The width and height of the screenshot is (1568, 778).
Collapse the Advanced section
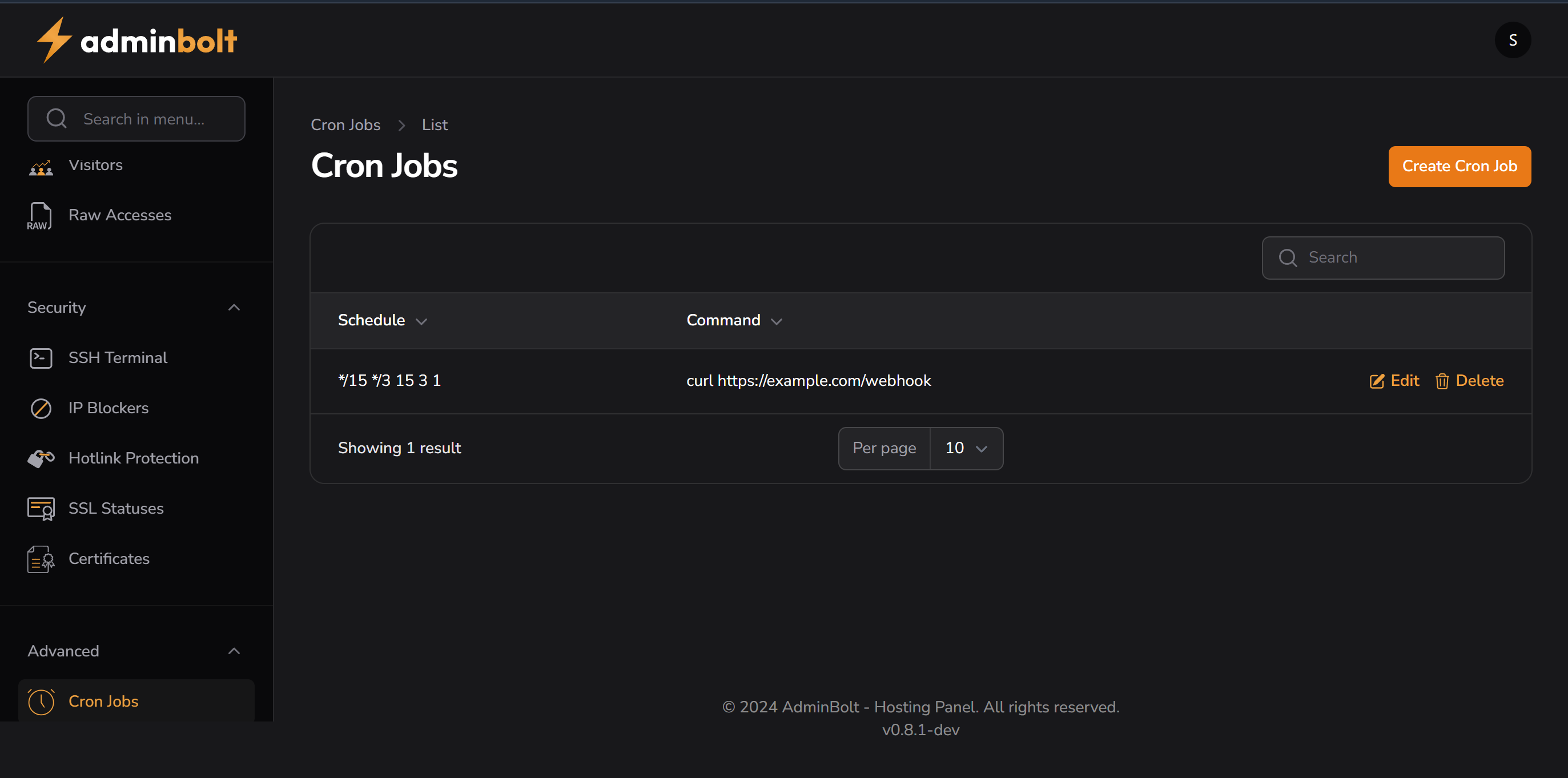click(x=234, y=651)
